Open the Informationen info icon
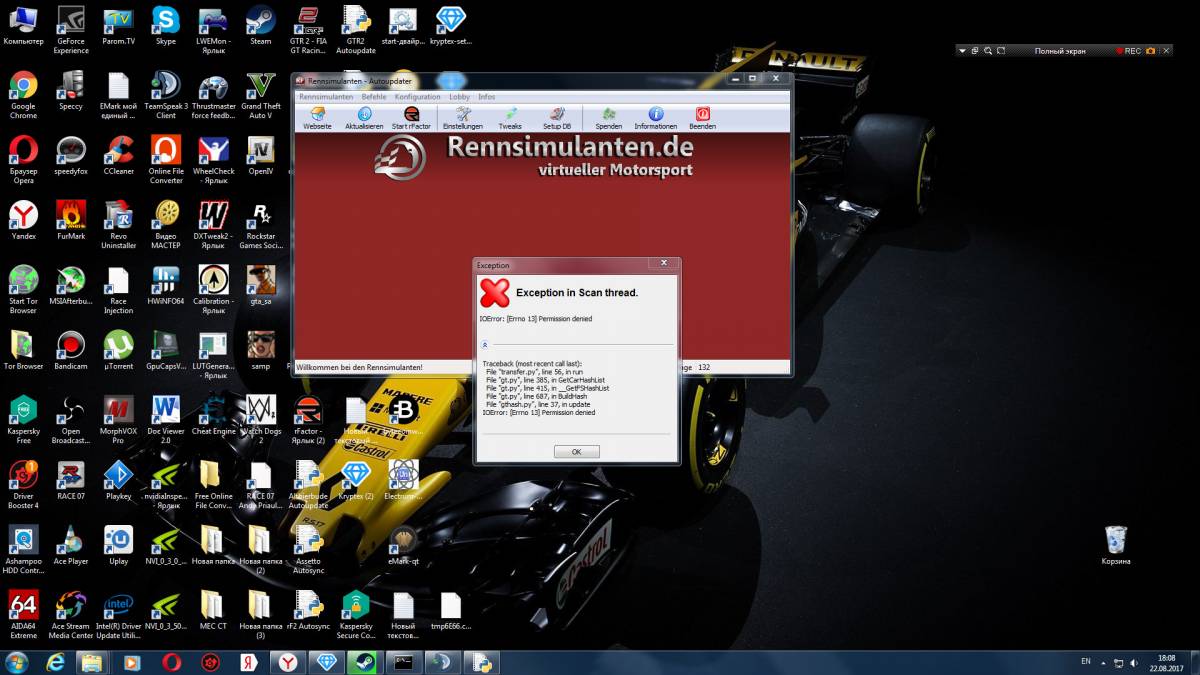The height and width of the screenshot is (675, 1200). [x=656, y=118]
